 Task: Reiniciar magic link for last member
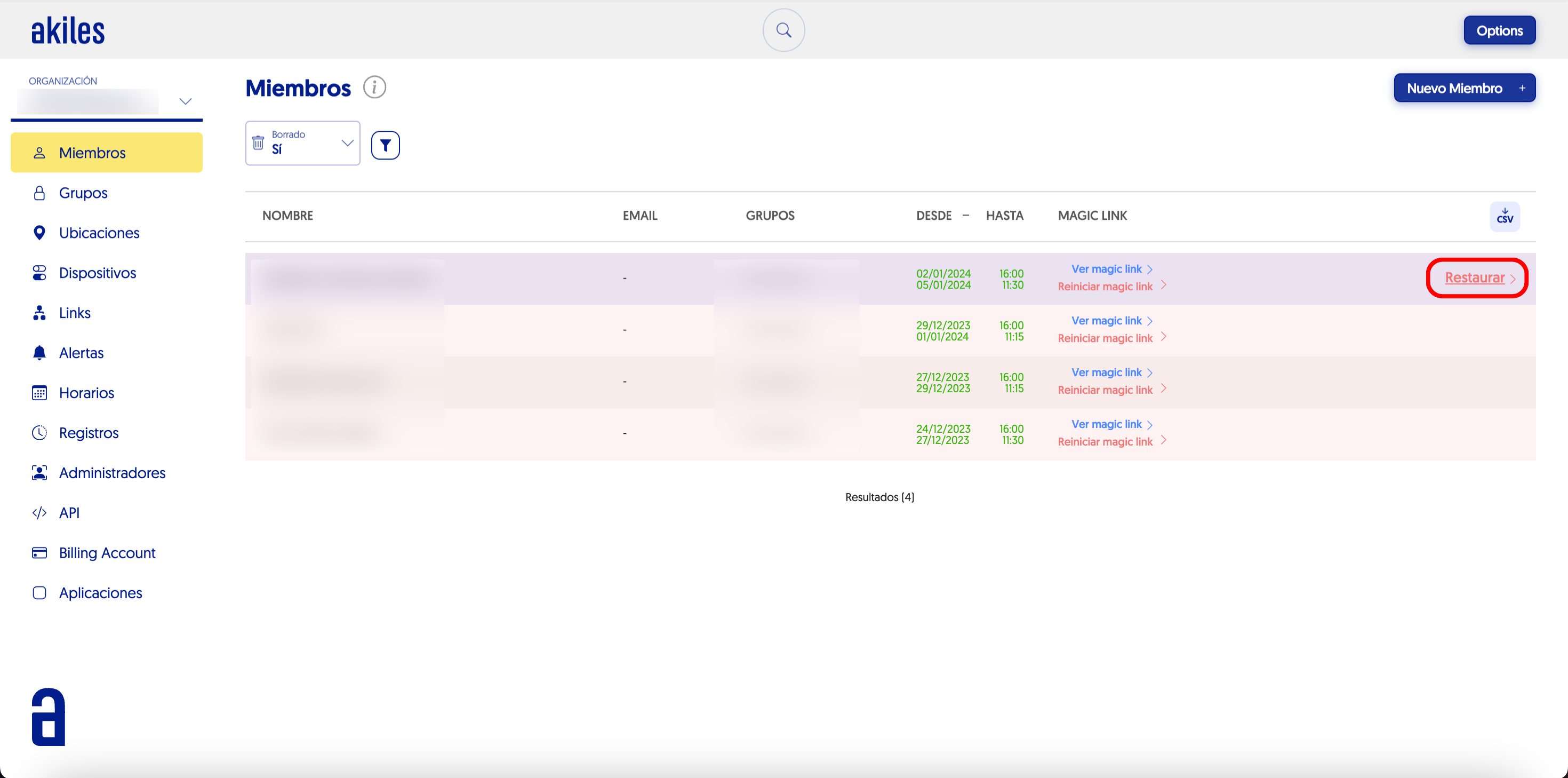(x=1105, y=442)
